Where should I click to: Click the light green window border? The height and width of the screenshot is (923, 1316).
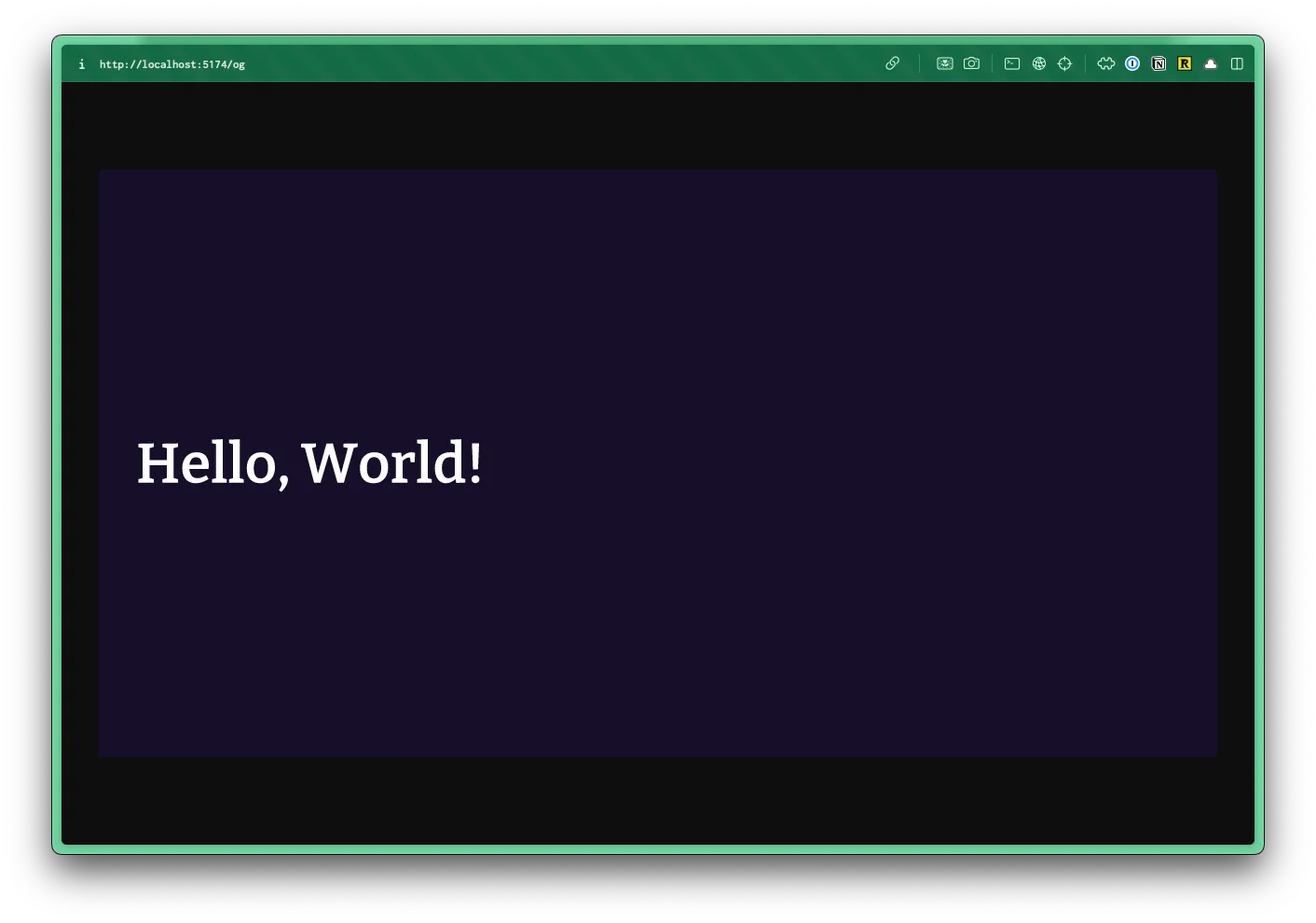[57, 466]
